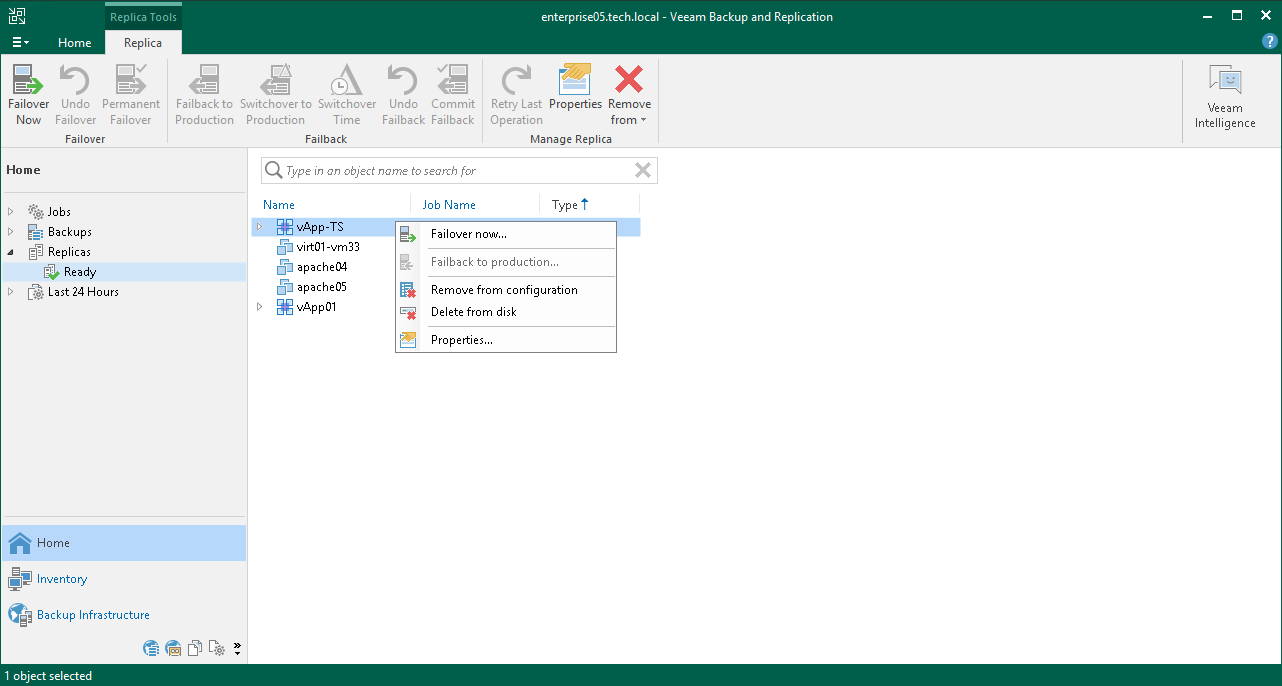This screenshot has width=1282, height=686.
Task: Open the Remove from dropdown in ribbon
Action: (x=629, y=96)
